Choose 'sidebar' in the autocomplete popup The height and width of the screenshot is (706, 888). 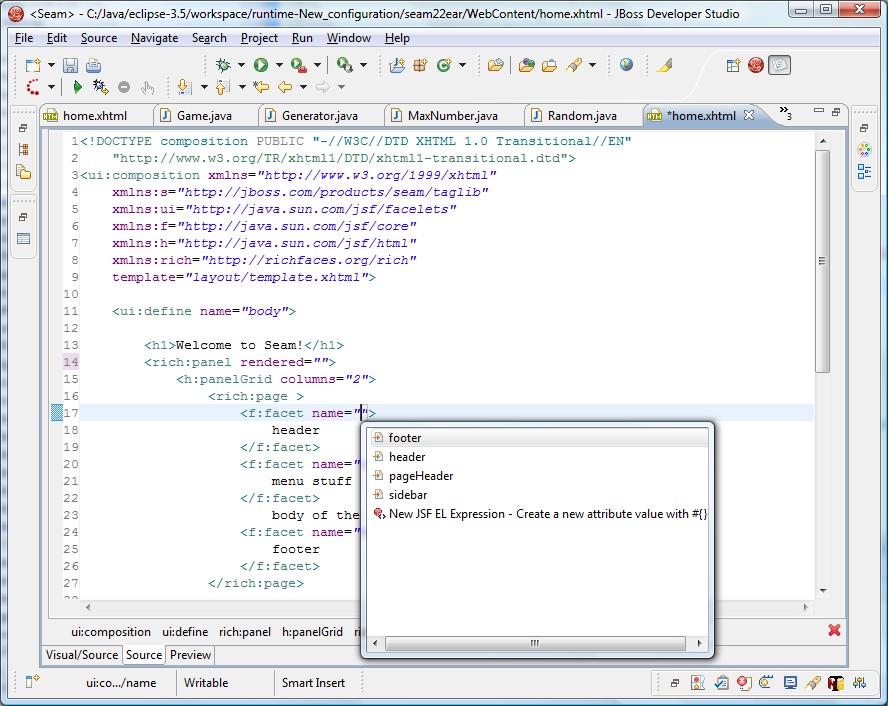tap(408, 495)
